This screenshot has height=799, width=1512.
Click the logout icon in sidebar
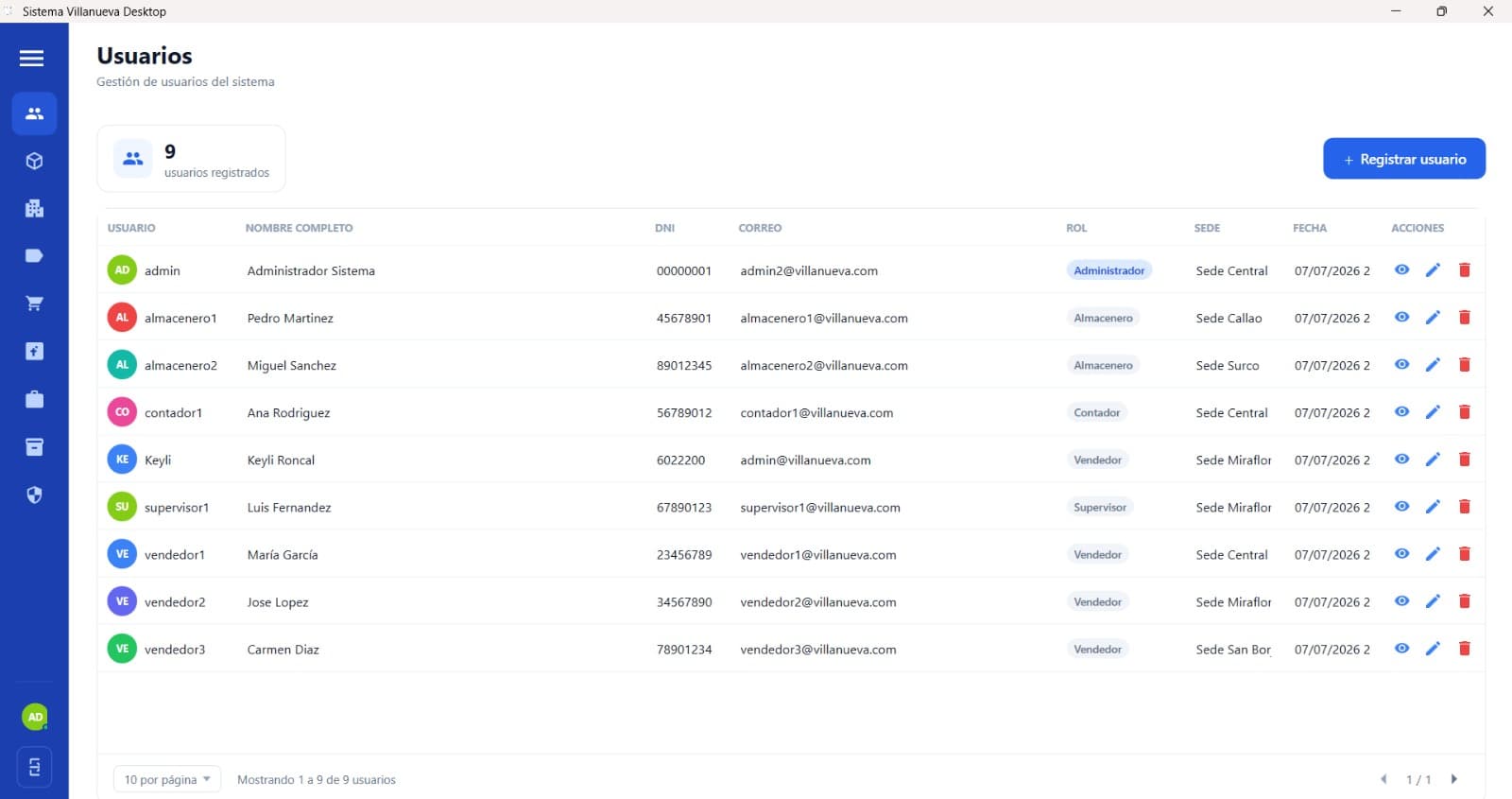34,767
